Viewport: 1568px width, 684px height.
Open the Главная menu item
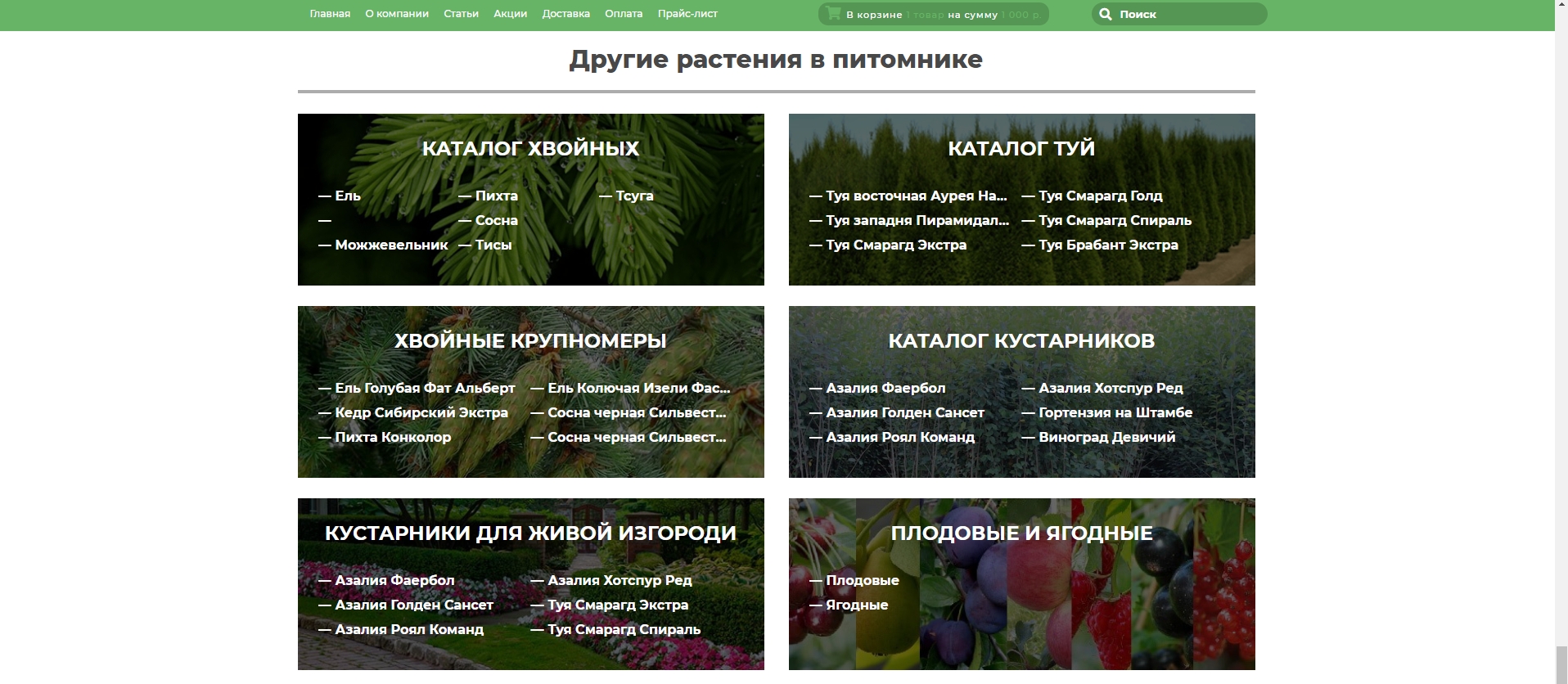pyautogui.click(x=330, y=14)
